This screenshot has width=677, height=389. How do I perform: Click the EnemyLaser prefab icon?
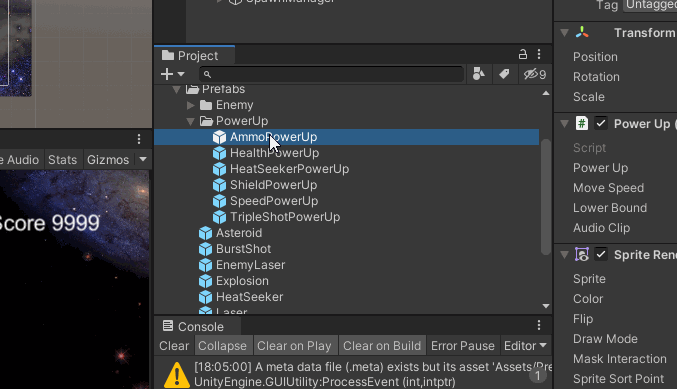[x=206, y=265]
